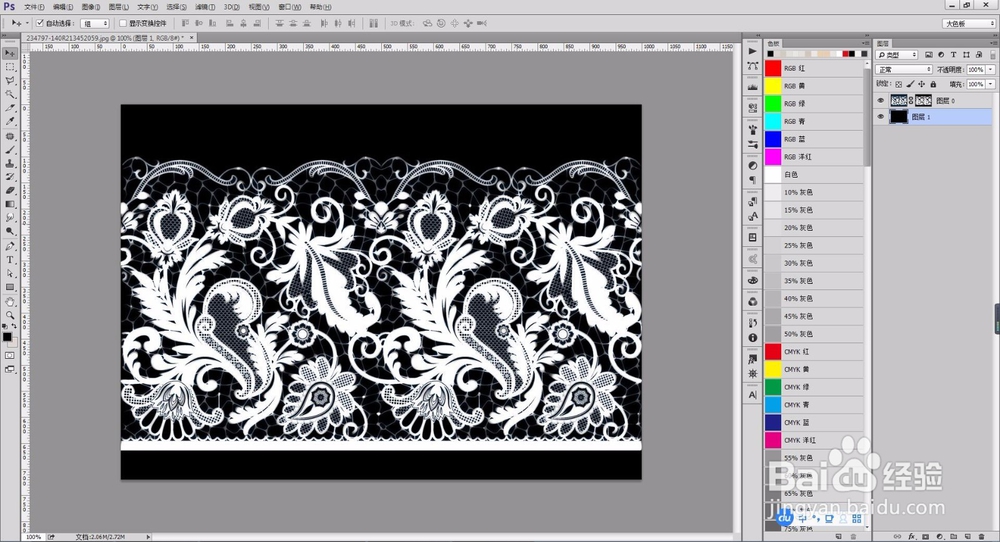This screenshot has width=1000, height=542.
Task: Pick the CMYK 蓝 swatch
Action: pos(773,422)
